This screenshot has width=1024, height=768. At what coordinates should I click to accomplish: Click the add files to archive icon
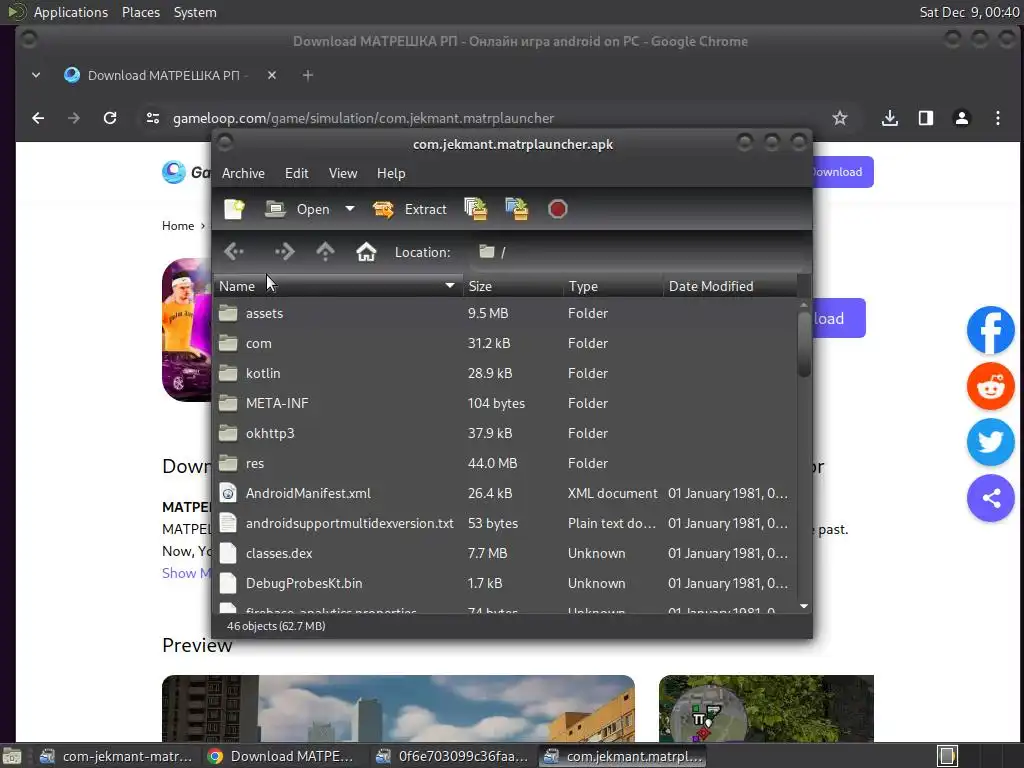pos(475,209)
